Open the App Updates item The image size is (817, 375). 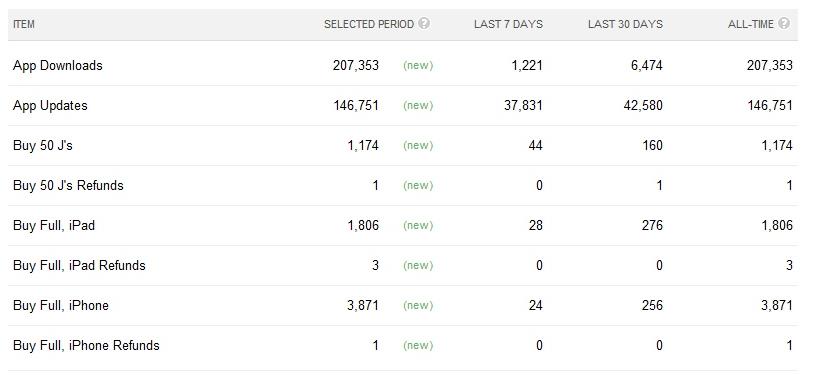coord(51,106)
